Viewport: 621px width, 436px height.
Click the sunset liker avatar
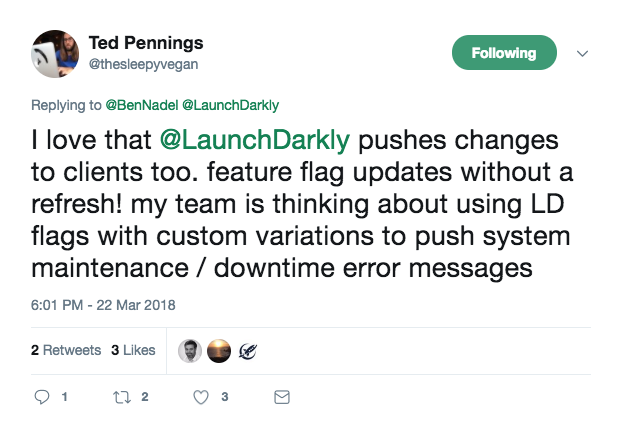[217, 350]
